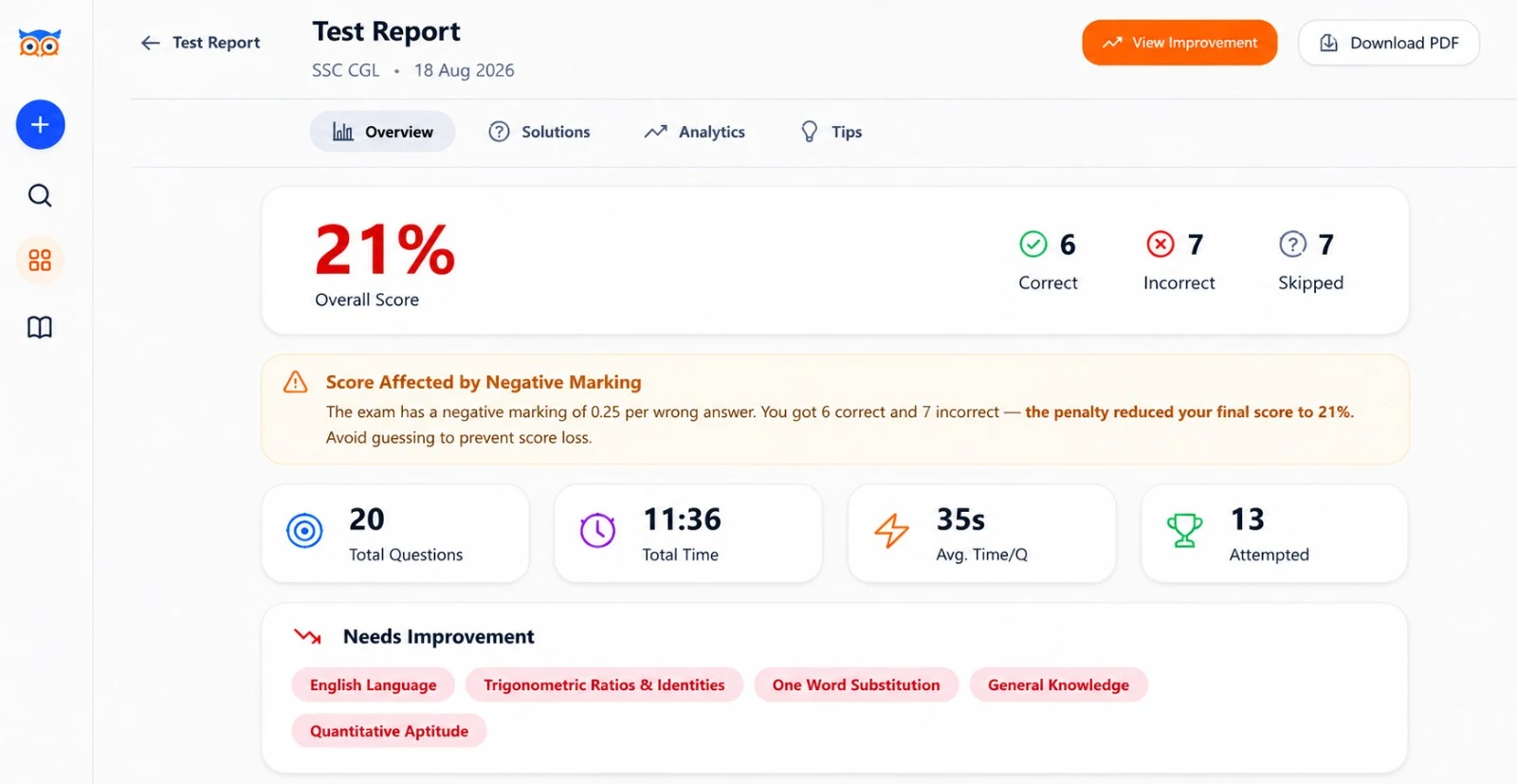Screen dimensions: 1517x784
Task: Click the 35s average time value
Action: (x=960, y=520)
